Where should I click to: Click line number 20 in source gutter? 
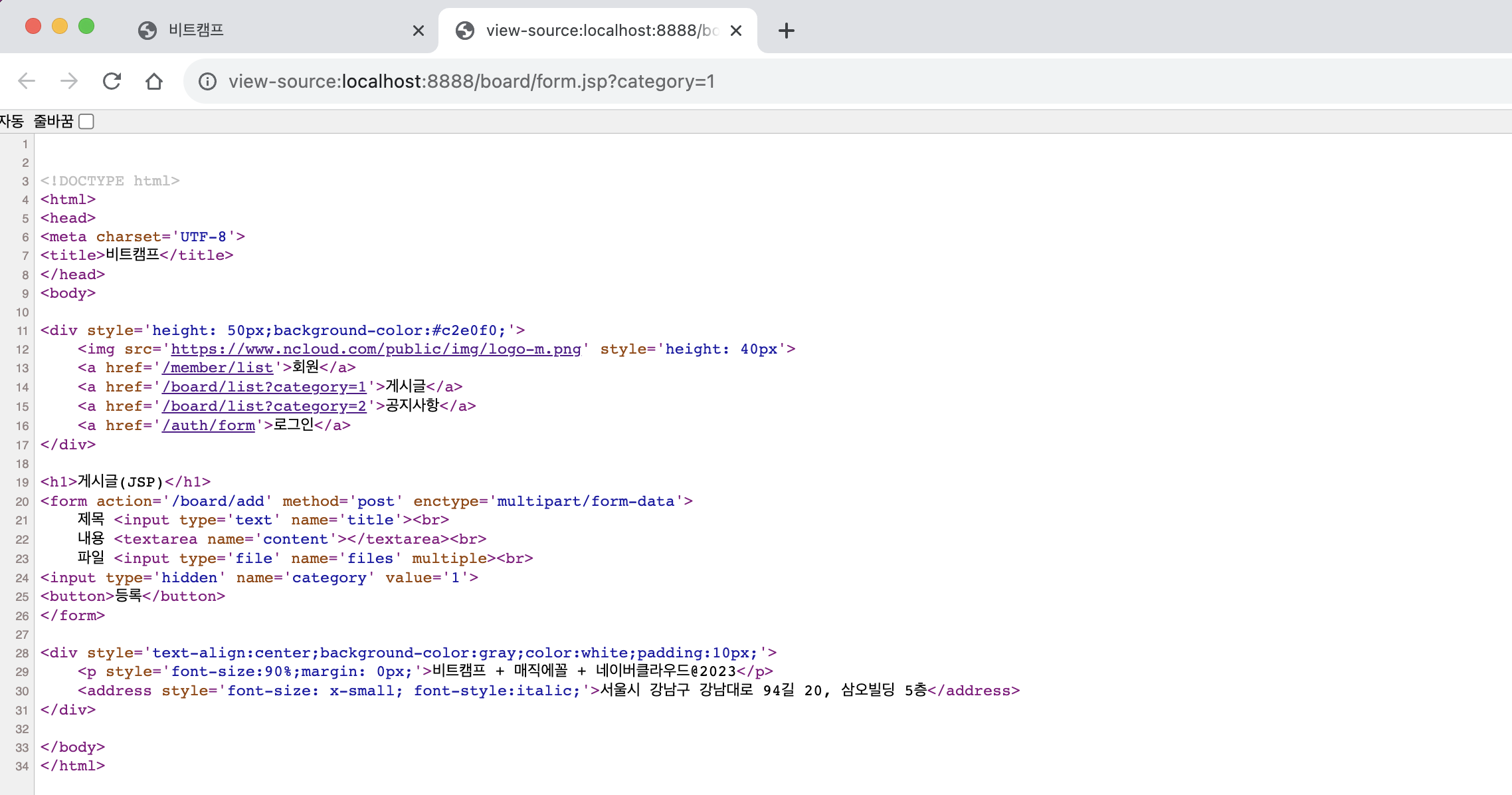tap(22, 502)
